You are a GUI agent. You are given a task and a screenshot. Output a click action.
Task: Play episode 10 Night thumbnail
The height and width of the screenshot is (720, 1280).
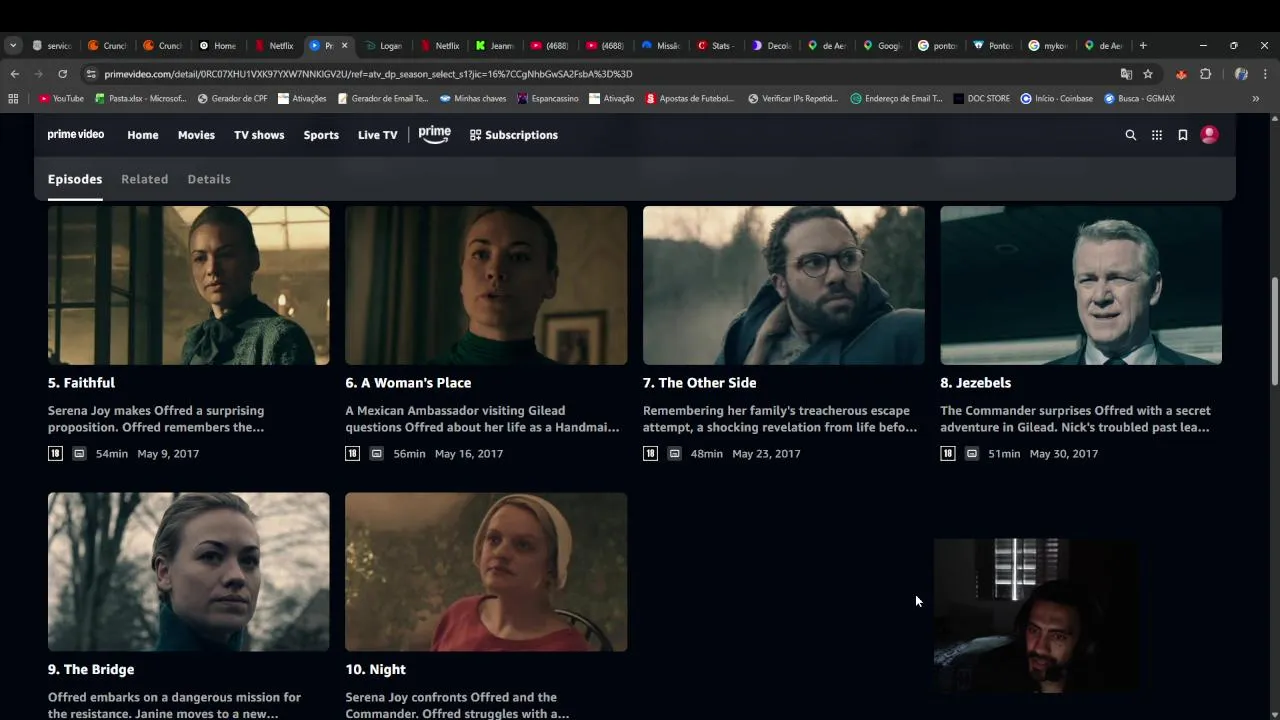coord(486,572)
